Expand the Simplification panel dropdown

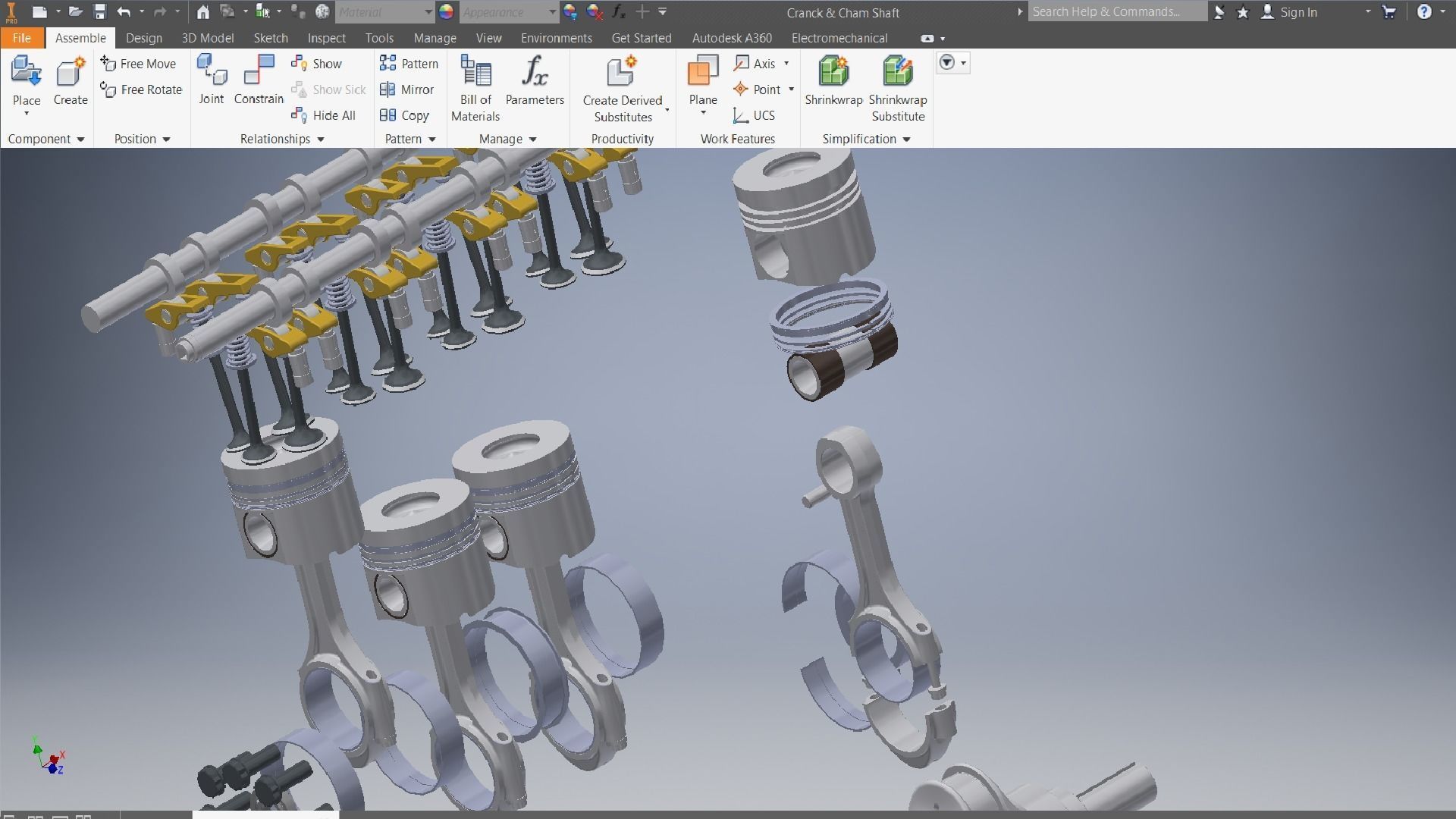[x=906, y=140]
